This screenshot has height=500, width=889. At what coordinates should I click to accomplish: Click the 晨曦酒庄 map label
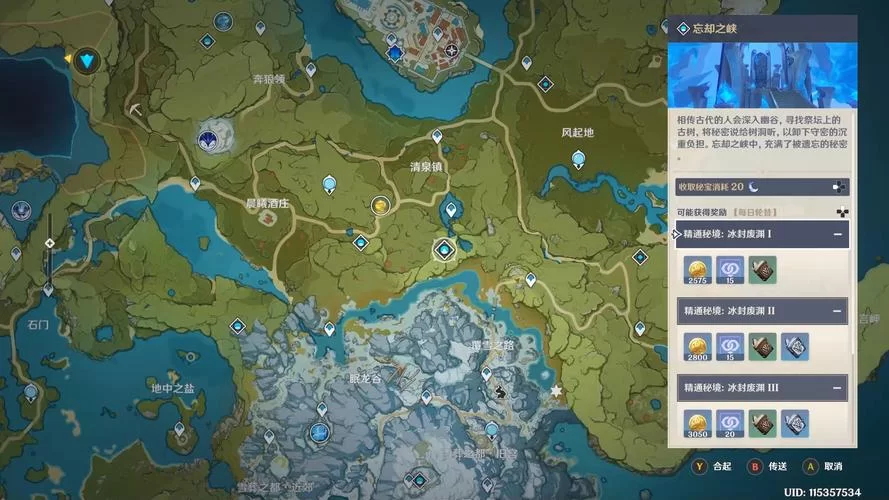click(x=266, y=203)
